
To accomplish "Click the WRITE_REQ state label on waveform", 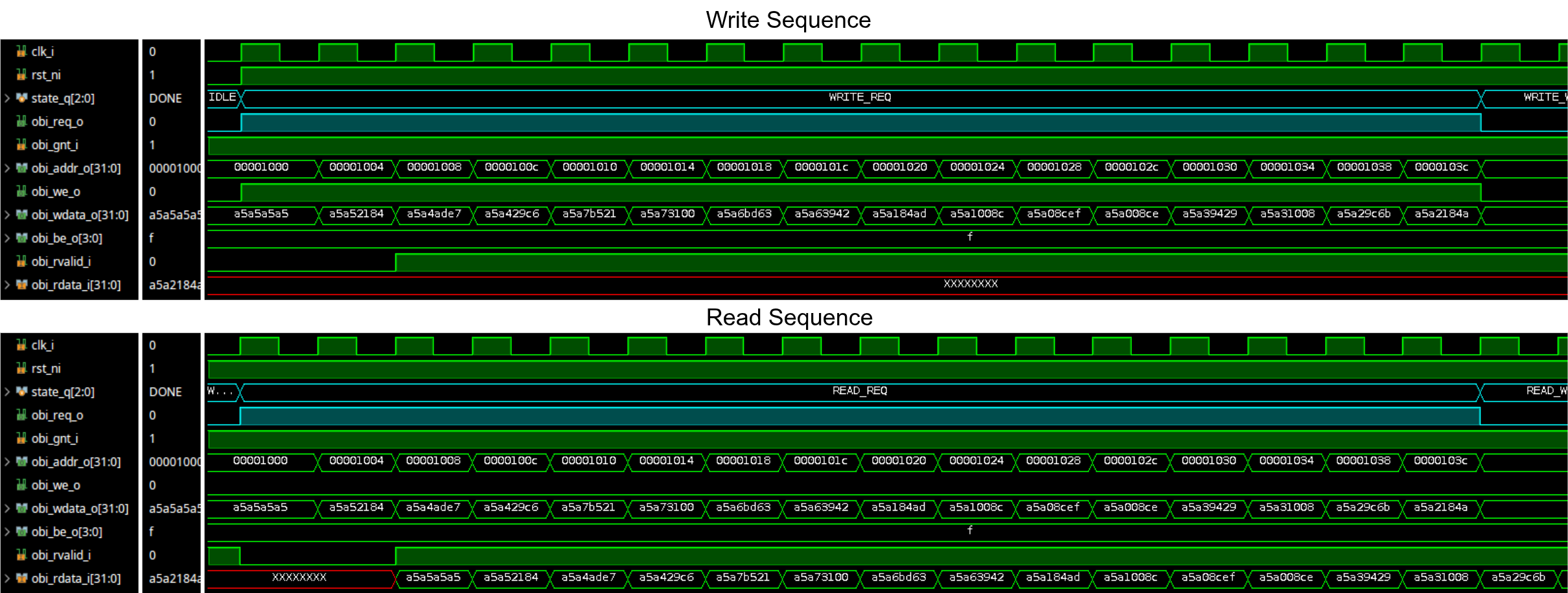I will click(860, 98).
